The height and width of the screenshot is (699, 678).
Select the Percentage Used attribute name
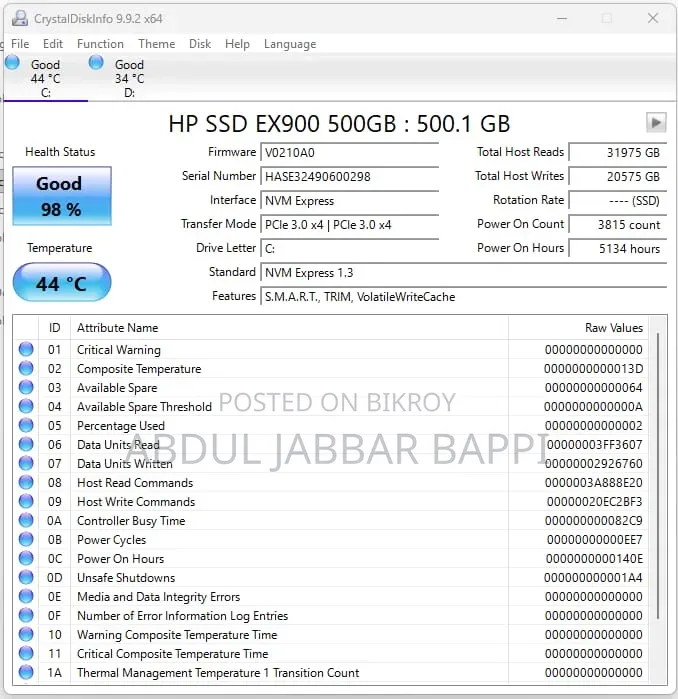pos(121,426)
